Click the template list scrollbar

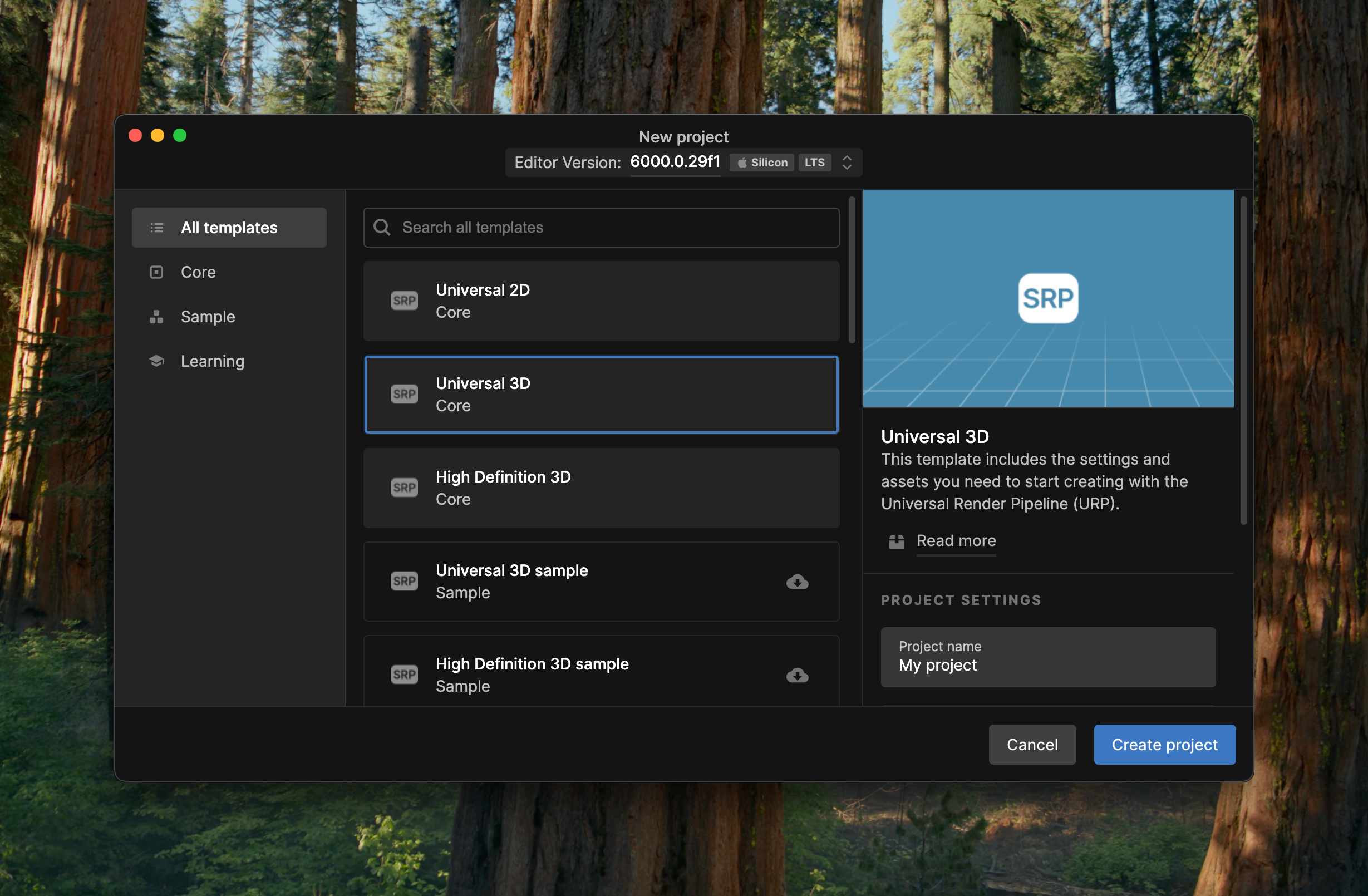pyautogui.click(x=852, y=270)
